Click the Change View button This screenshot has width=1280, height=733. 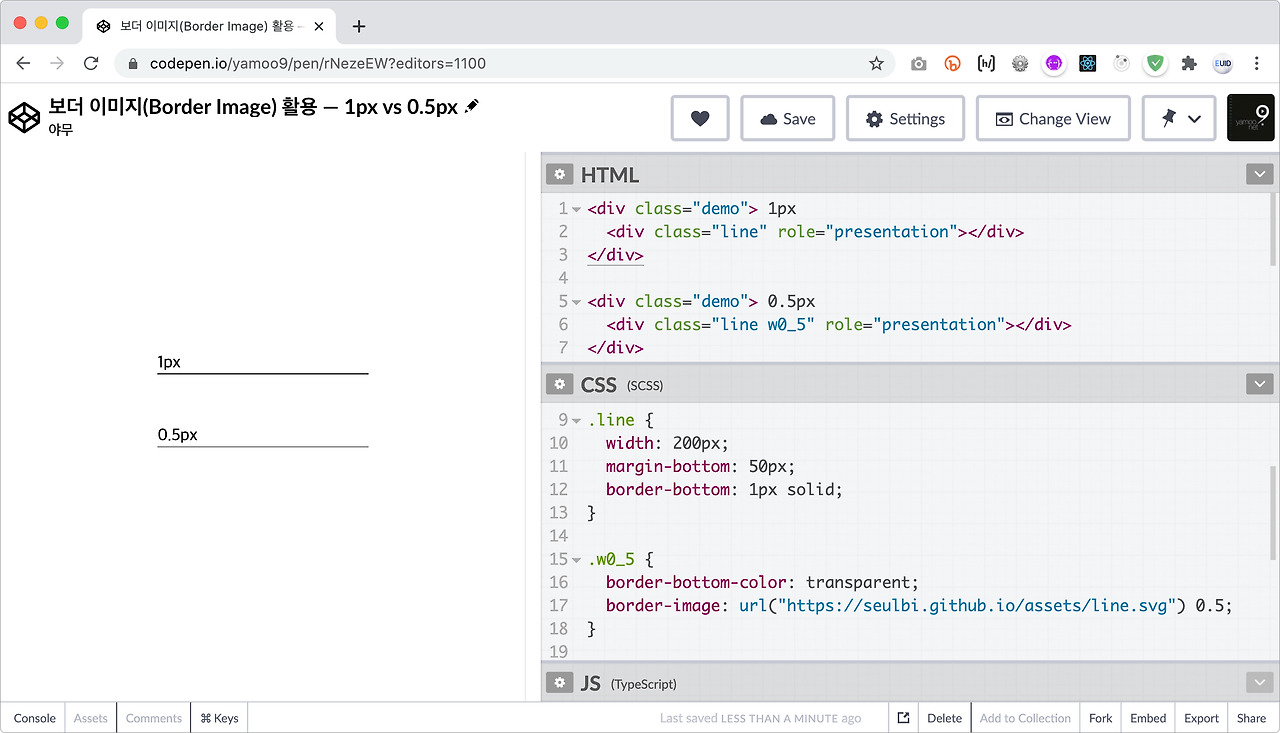[1053, 118]
